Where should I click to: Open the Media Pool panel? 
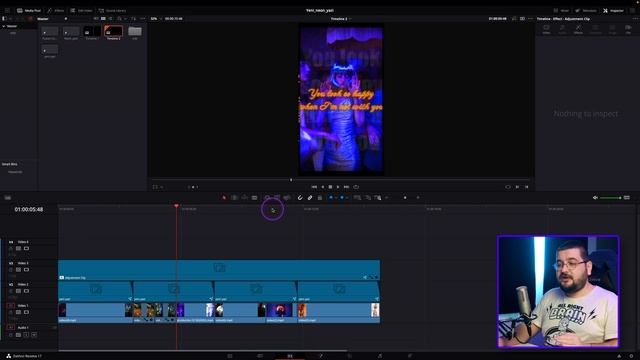pos(29,10)
